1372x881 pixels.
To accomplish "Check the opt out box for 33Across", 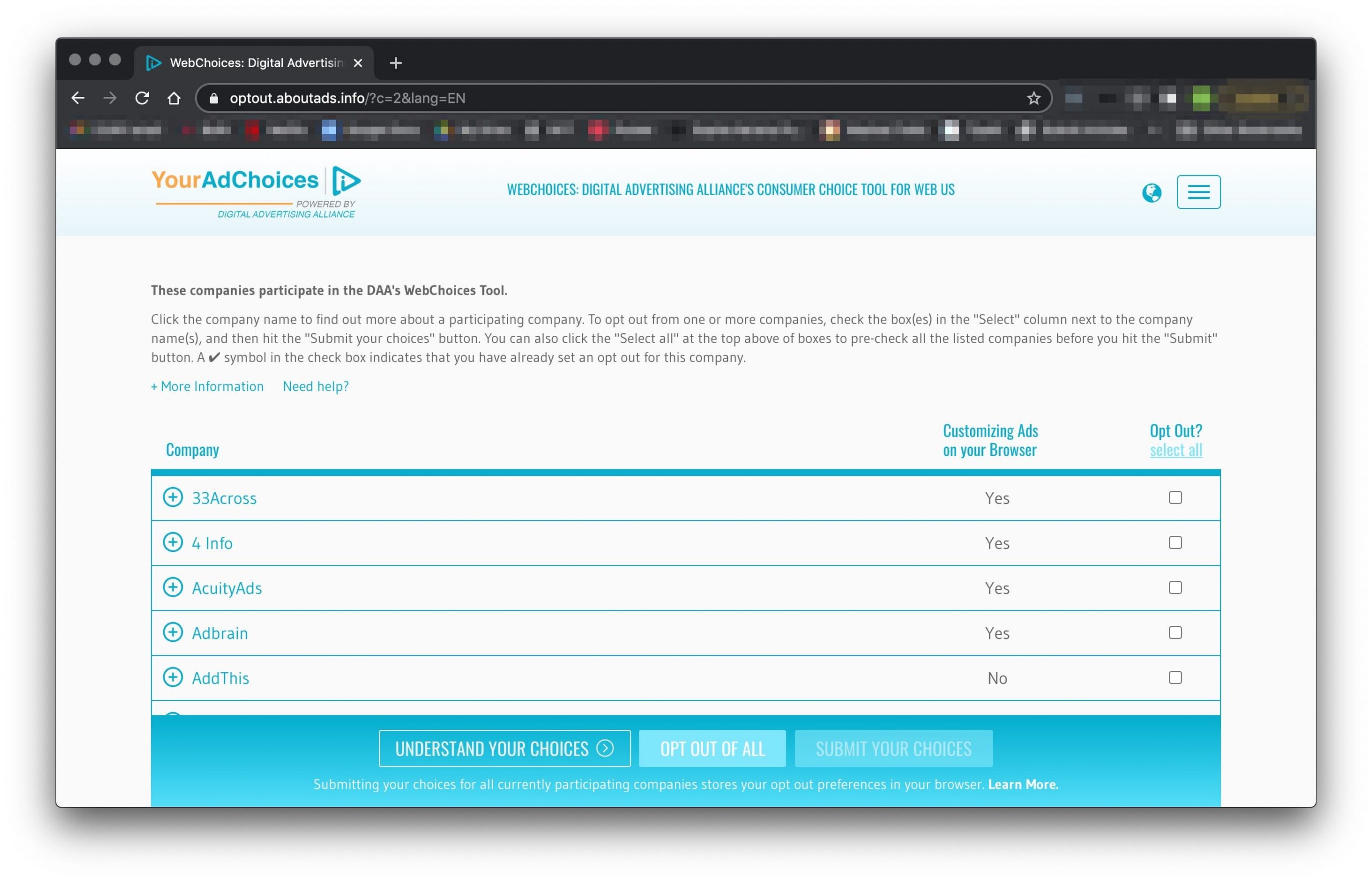I will click(1175, 498).
